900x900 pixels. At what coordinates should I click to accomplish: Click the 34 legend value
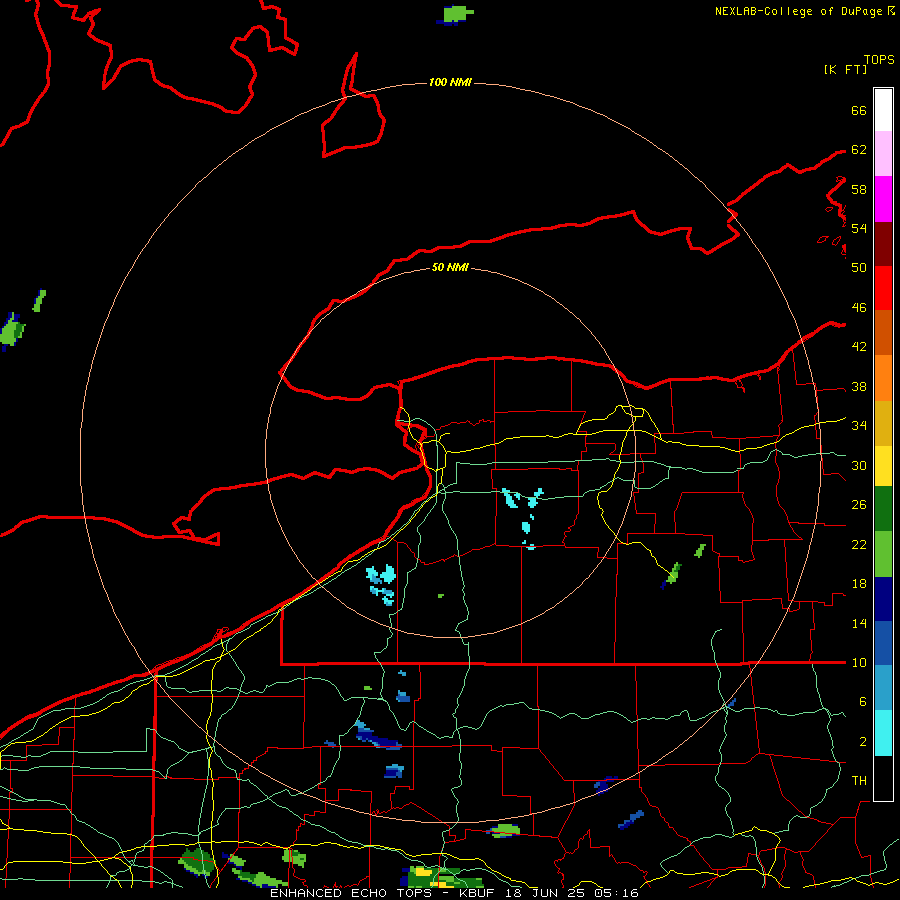(x=859, y=425)
